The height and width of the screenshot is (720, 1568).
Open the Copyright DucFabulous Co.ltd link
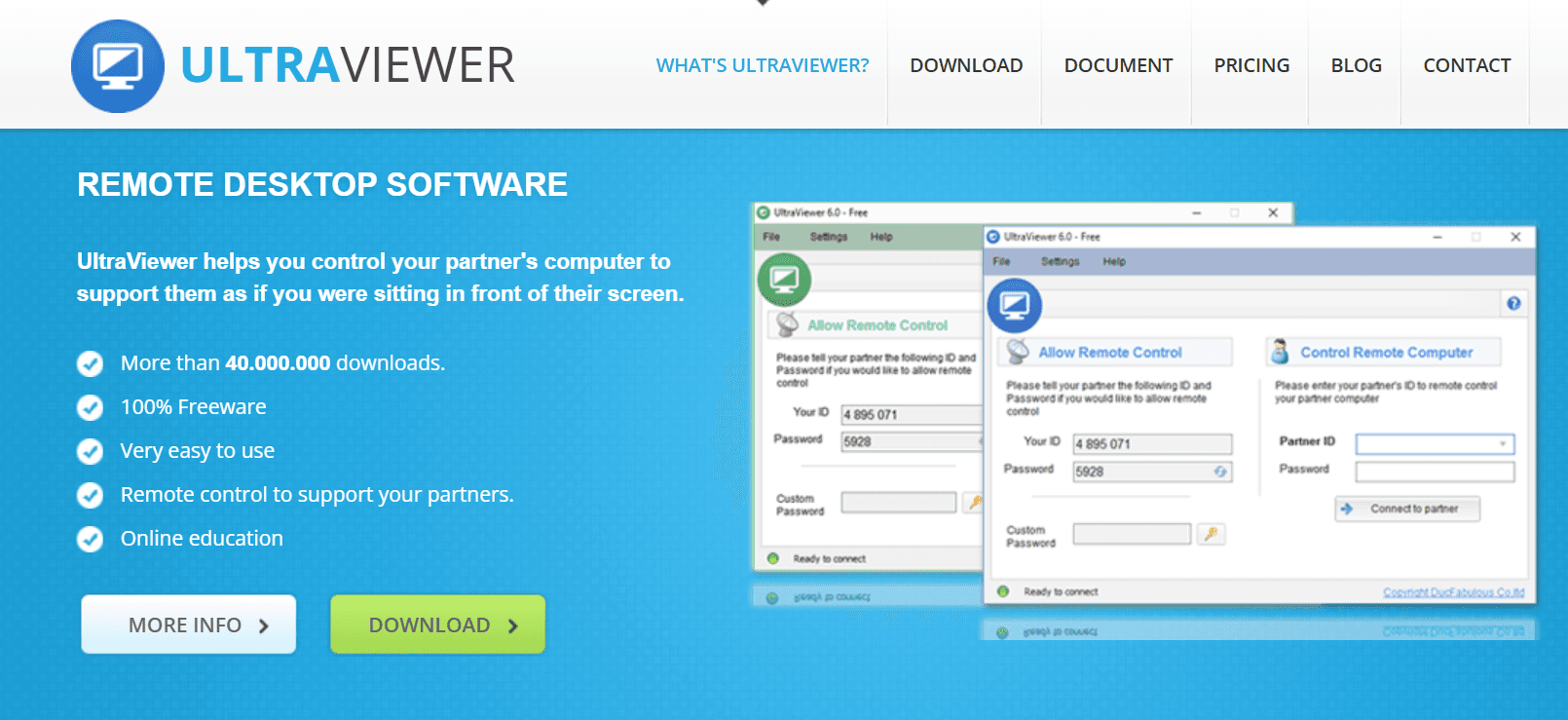pyautogui.click(x=1454, y=592)
